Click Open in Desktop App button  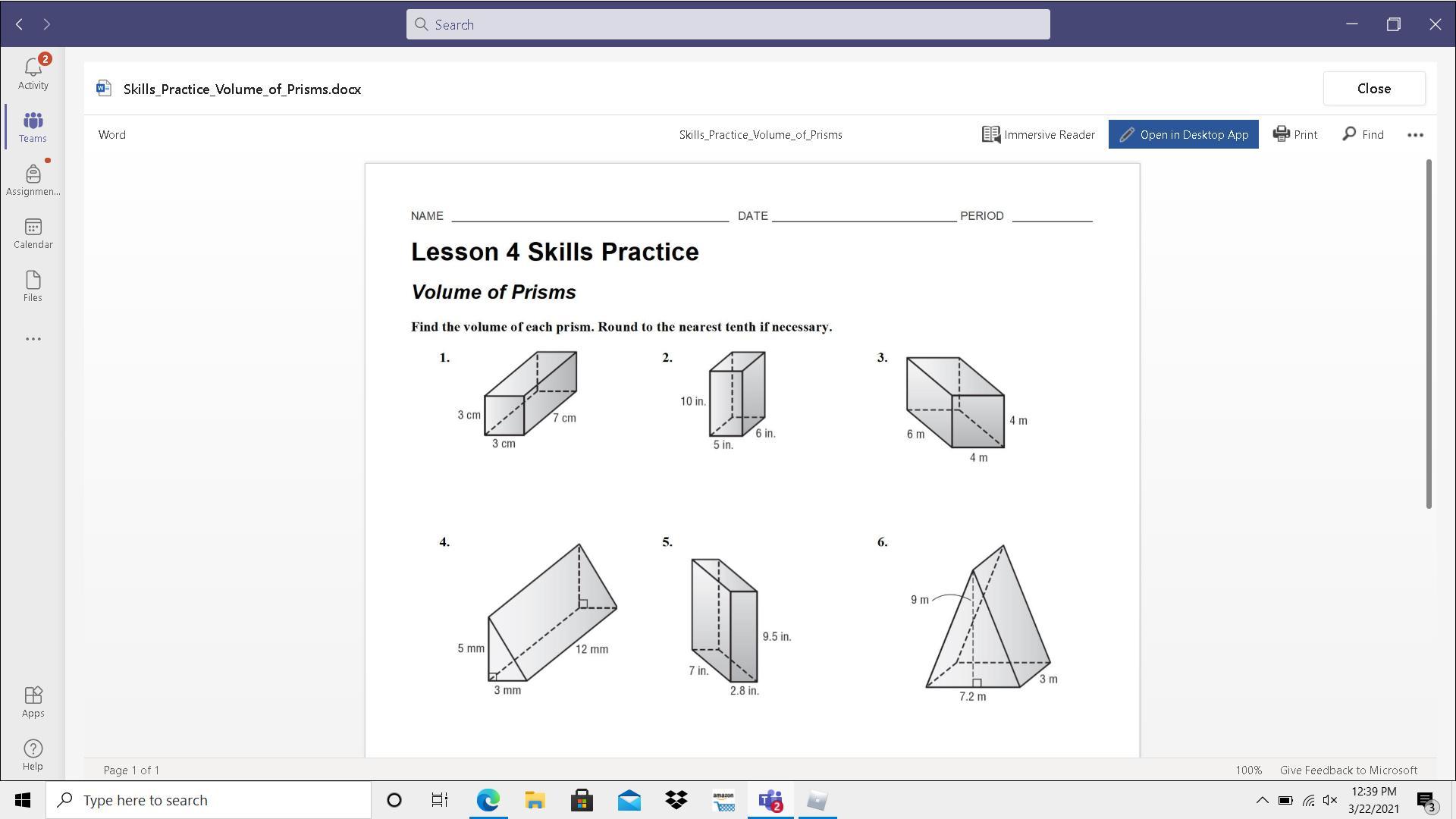[1183, 134]
